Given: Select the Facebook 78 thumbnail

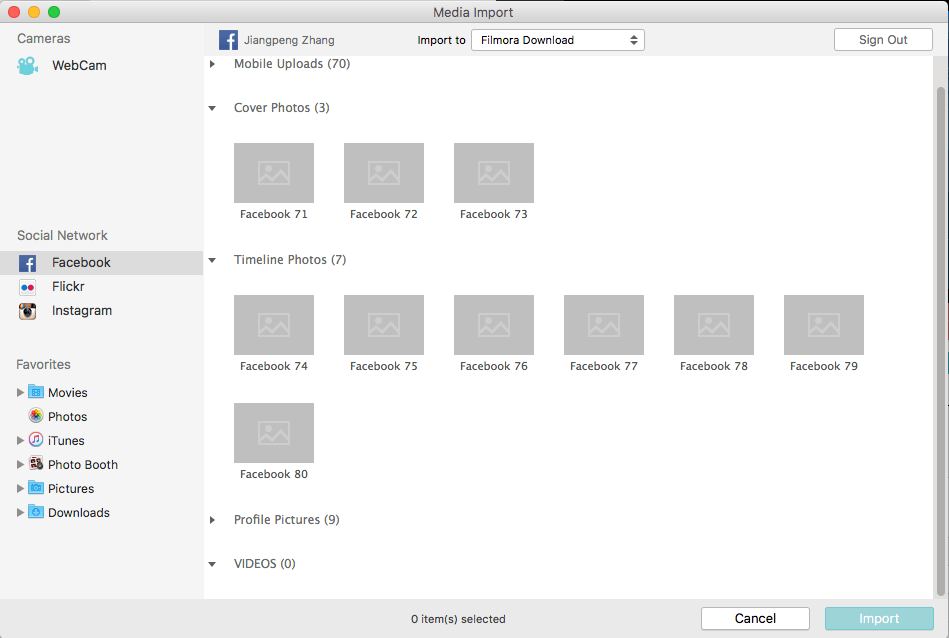Looking at the screenshot, I should tap(714, 325).
